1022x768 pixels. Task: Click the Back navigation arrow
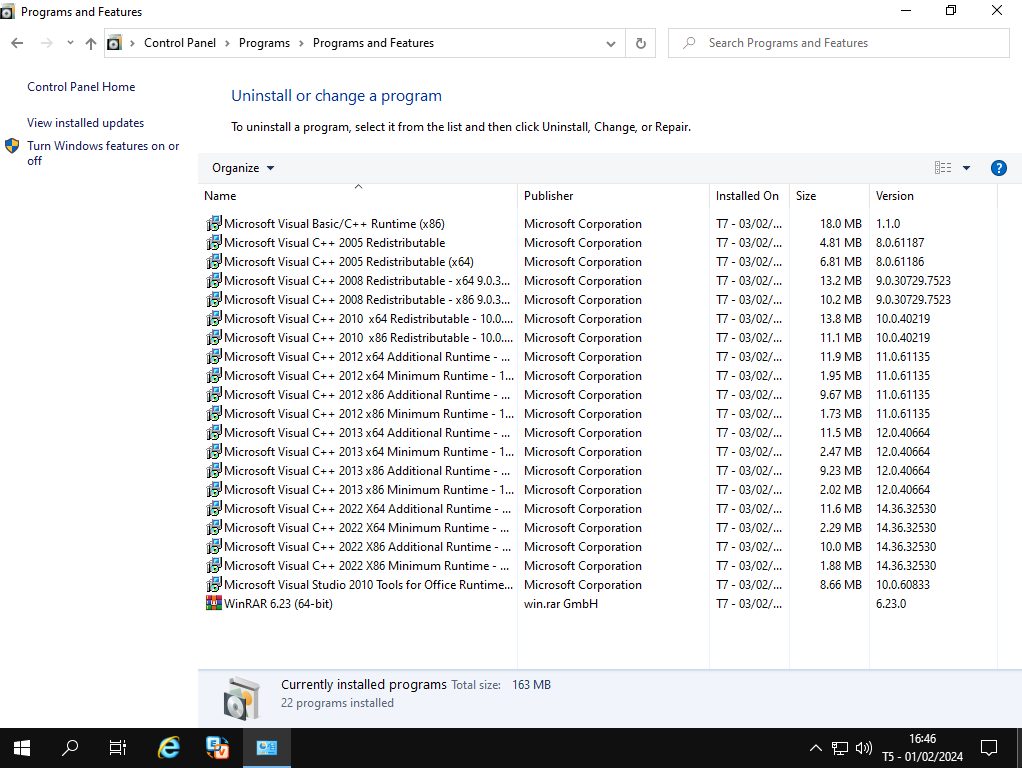coord(17,43)
